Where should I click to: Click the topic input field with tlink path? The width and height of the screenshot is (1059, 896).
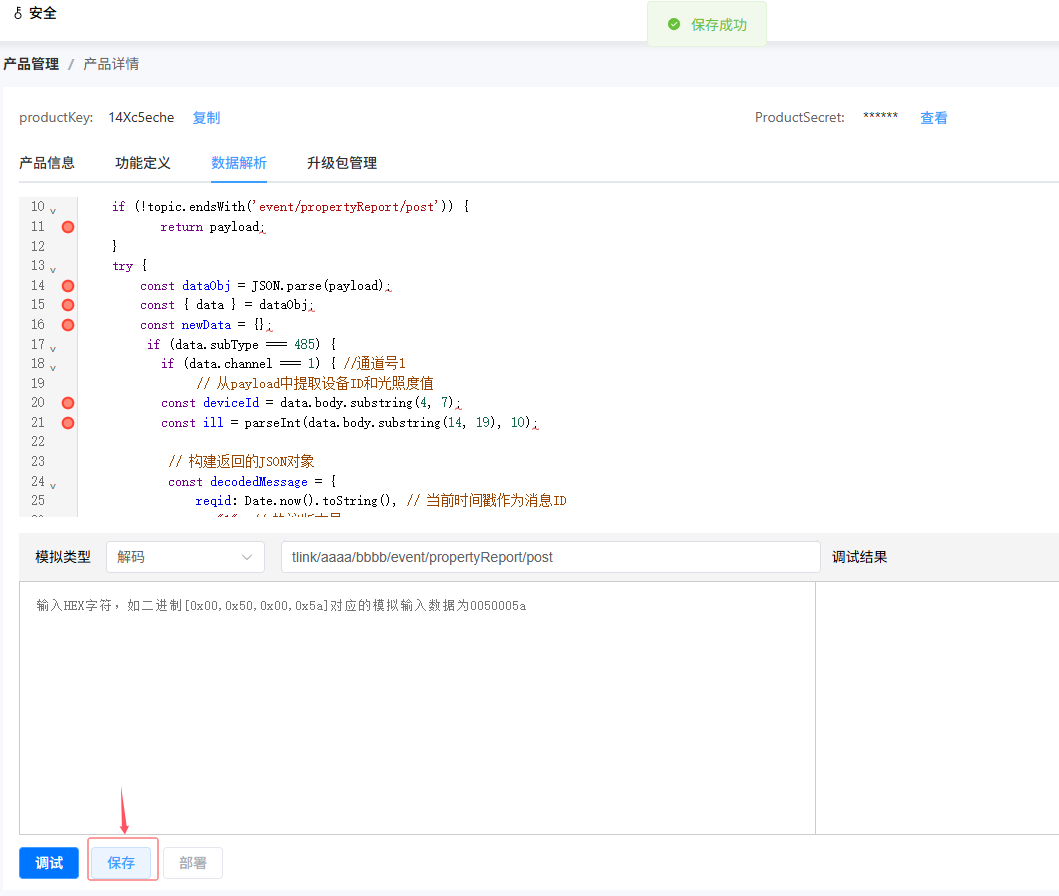[x=550, y=557]
